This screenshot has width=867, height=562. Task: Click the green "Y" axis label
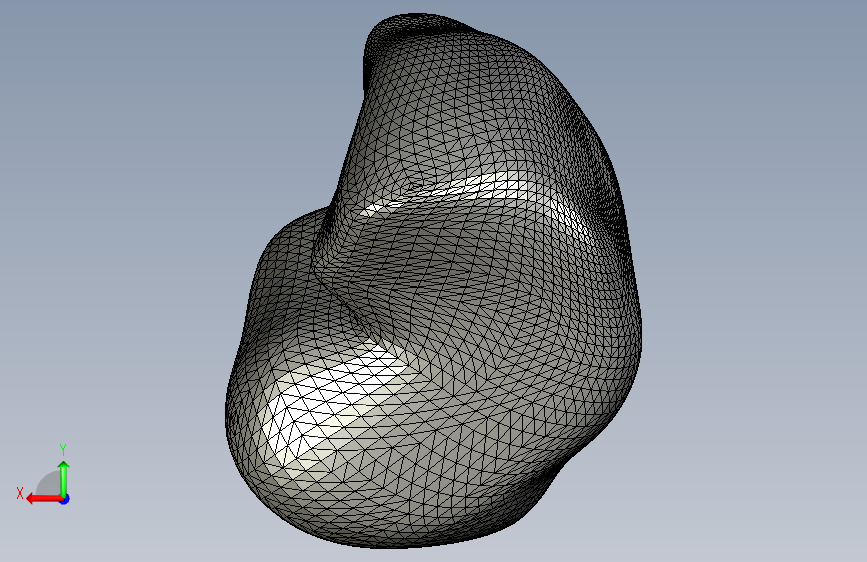(63, 450)
